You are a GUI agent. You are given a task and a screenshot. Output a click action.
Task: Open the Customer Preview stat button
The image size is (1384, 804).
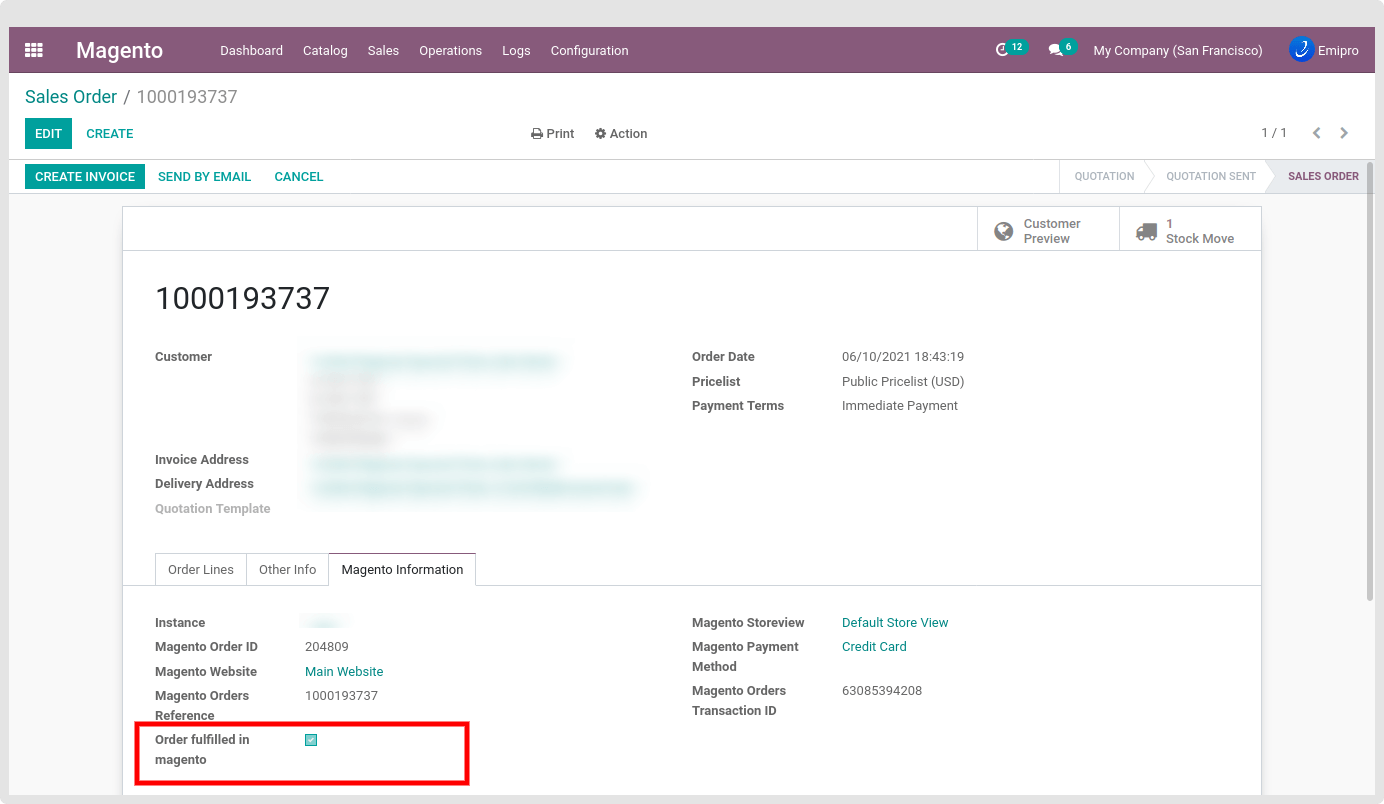click(1048, 231)
